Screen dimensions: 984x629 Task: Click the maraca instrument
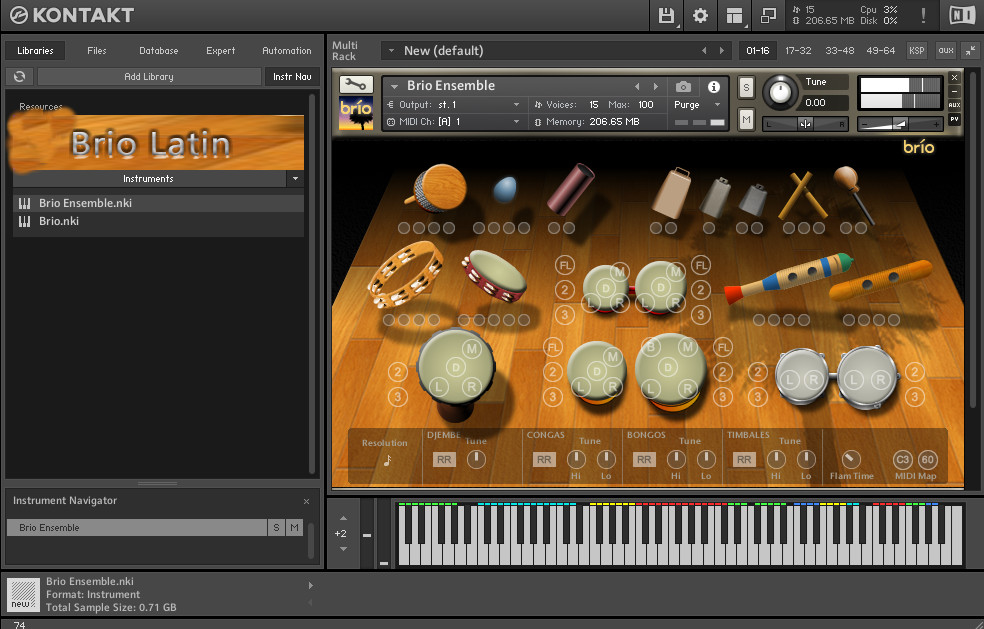[853, 193]
